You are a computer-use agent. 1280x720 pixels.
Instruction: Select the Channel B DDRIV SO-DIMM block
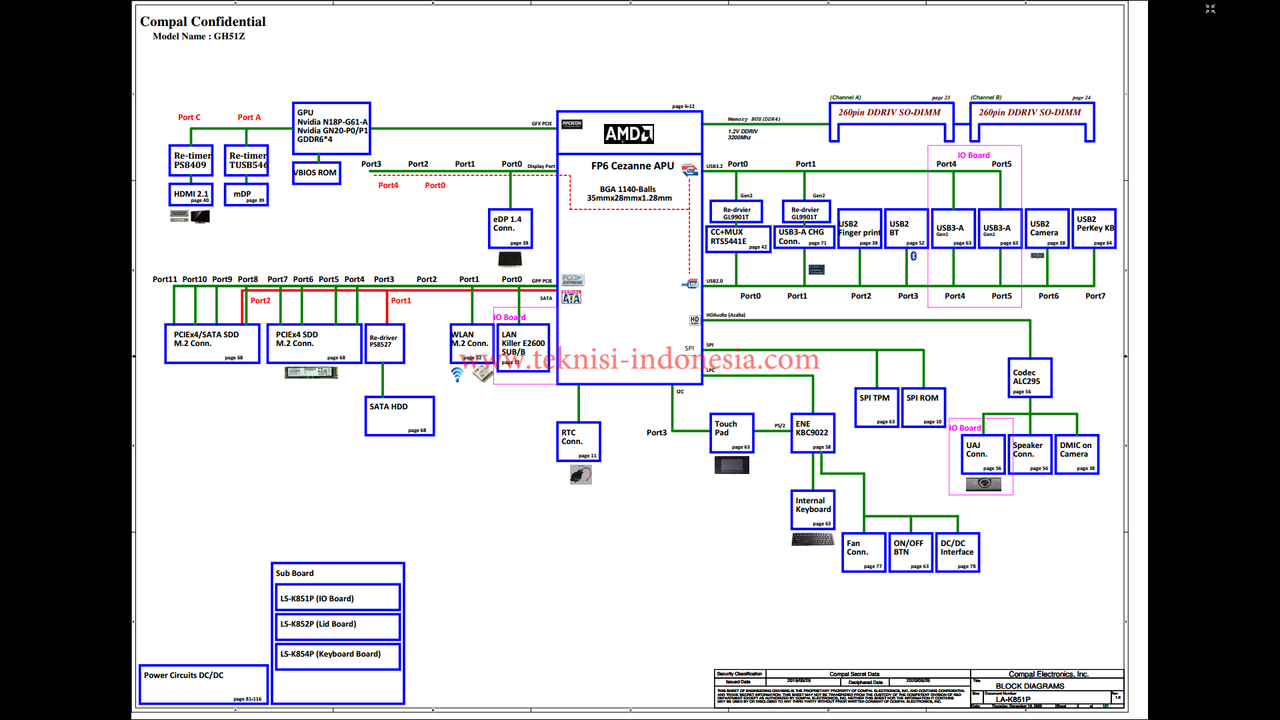pyautogui.click(x=1033, y=120)
